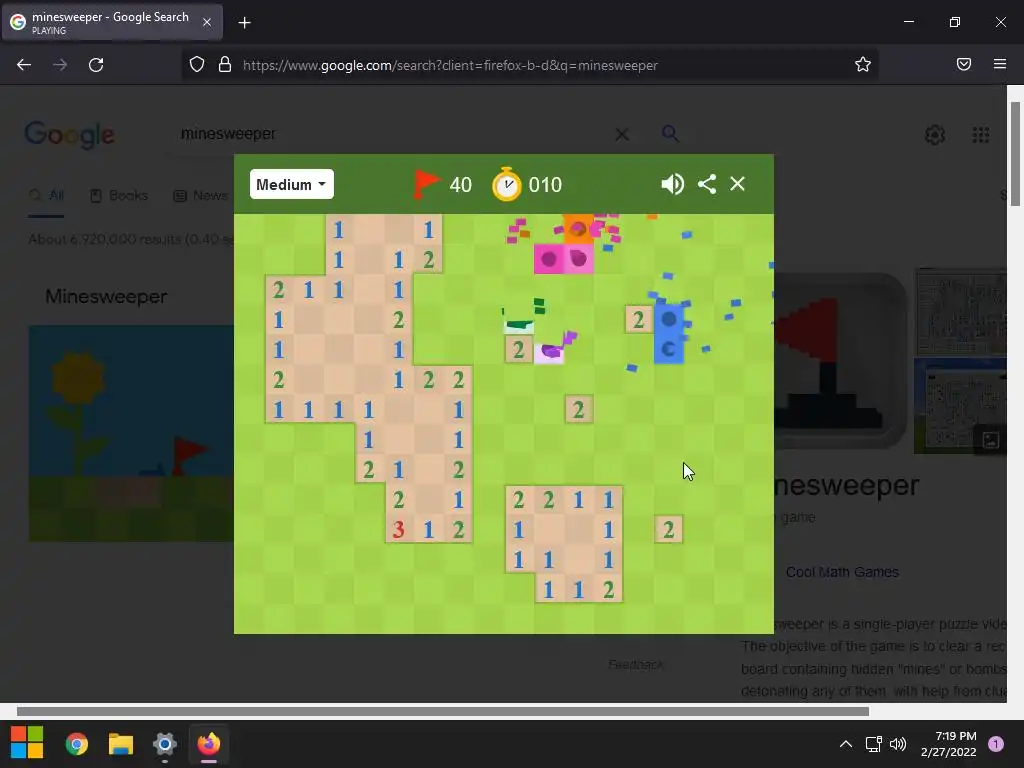The width and height of the screenshot is (1024, 768).
Task: Click the volume tray icon
Action: tap(898, 744)
